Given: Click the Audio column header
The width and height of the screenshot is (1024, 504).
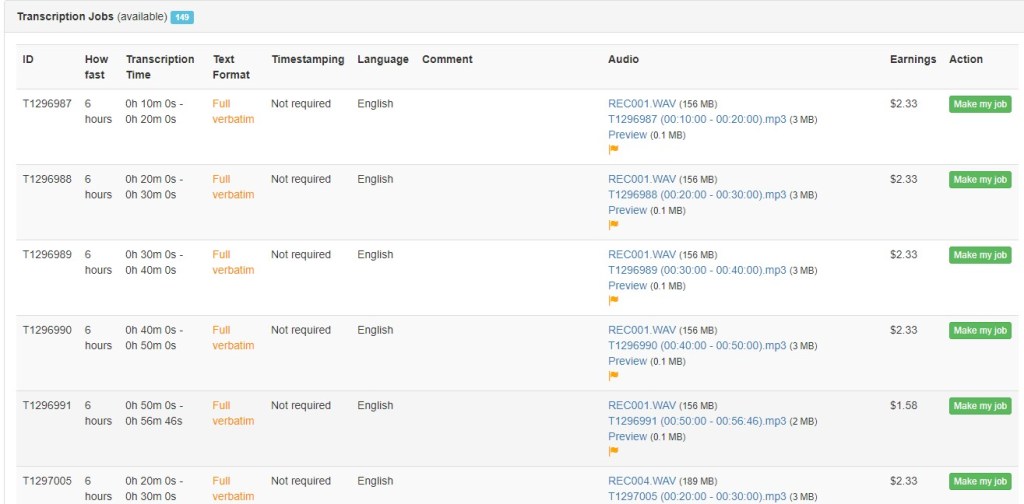Looking at the screenshot, I should (x=623, y=59).
